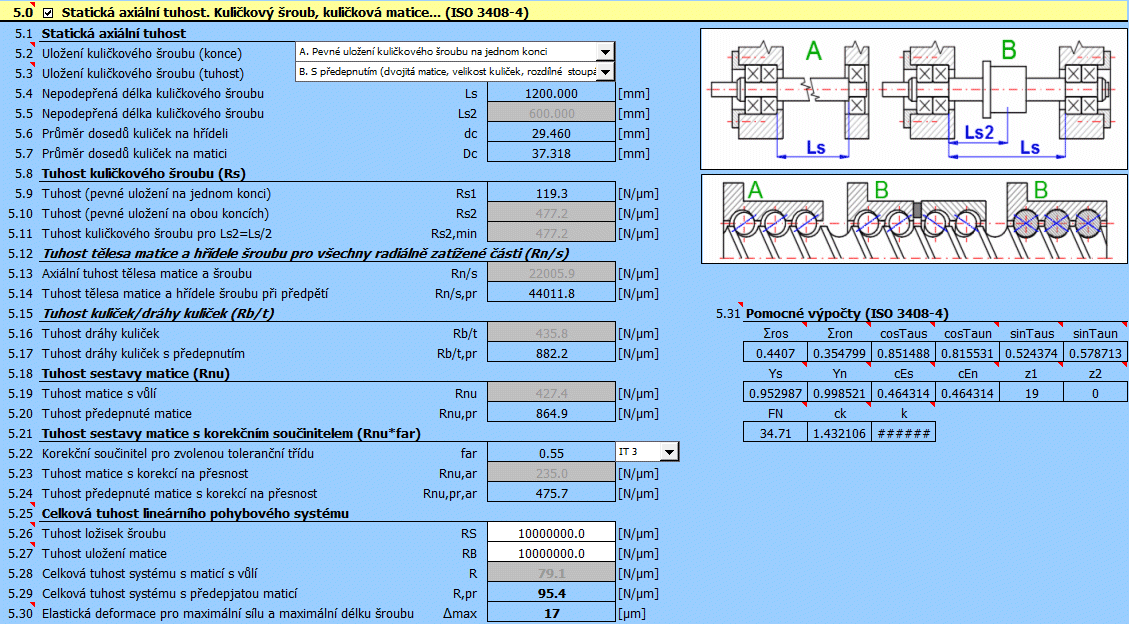The width and height of the screenshot is (1129, 624).
Task: Select the Rn/s value 22005.9
Action: (552, 273)
